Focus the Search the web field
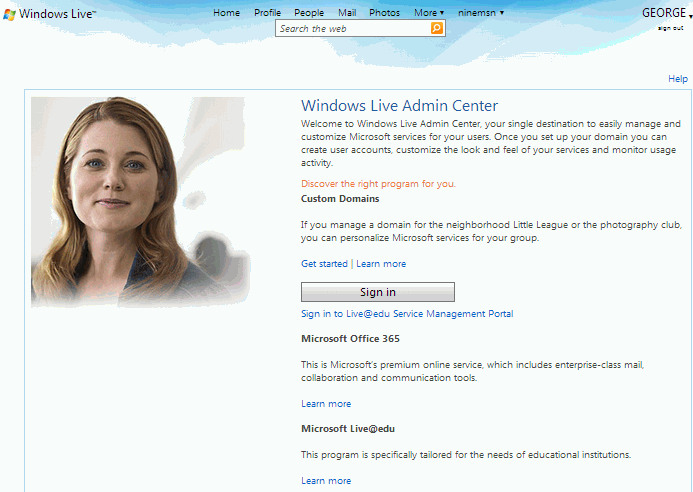Image resolution: width=693 pixels, height=492 pixels. point(354,29)
